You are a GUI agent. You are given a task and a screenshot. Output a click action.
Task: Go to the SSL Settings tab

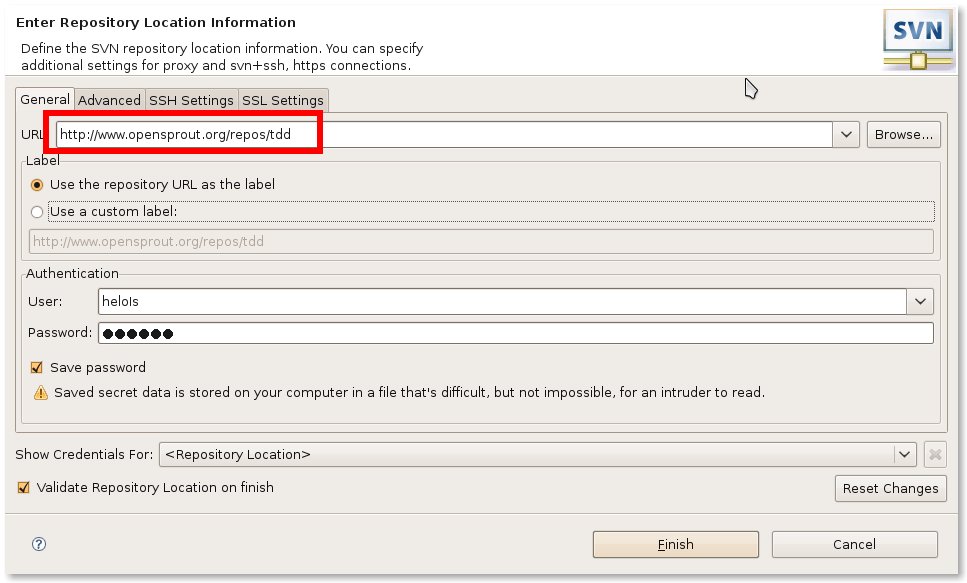pyautogui.click(x=282, y=100)
